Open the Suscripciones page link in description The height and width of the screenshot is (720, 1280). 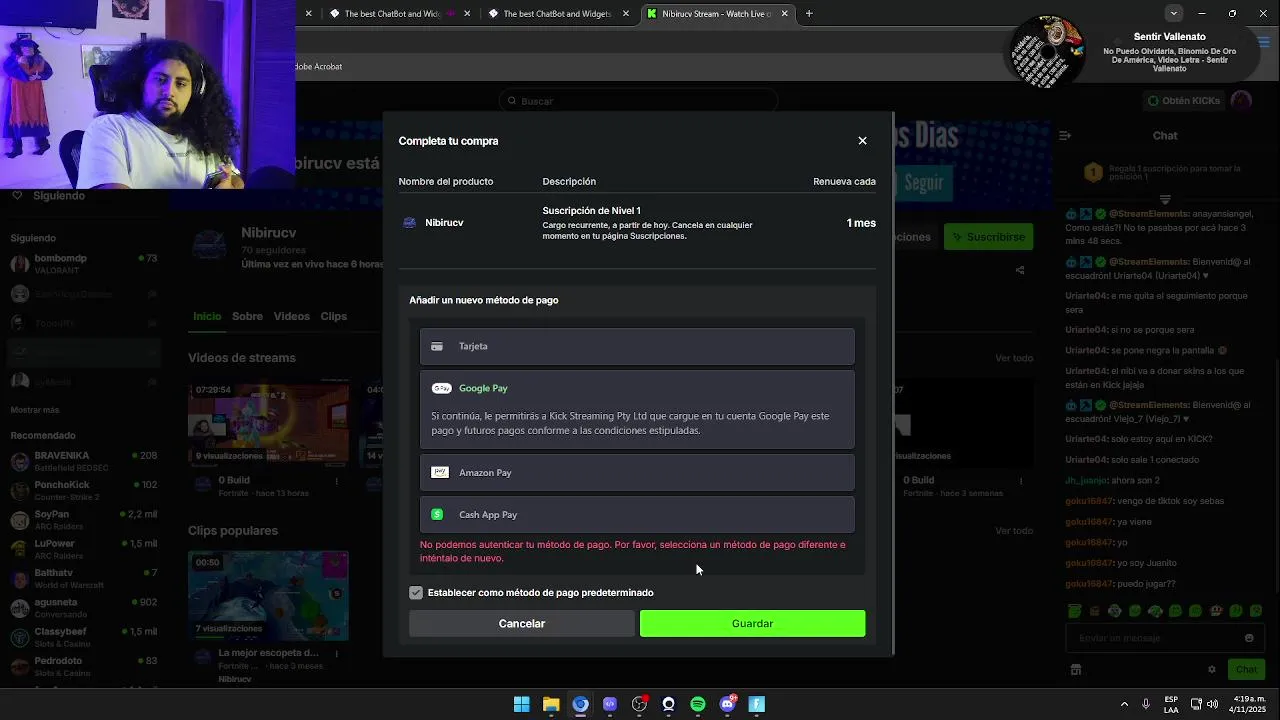coord(658,236)
